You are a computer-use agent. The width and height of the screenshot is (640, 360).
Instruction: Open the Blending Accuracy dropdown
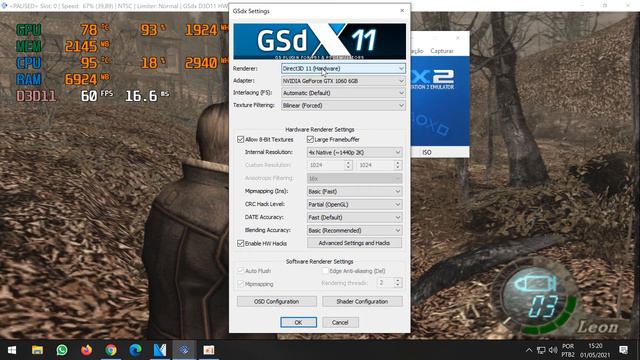(354, 230)
